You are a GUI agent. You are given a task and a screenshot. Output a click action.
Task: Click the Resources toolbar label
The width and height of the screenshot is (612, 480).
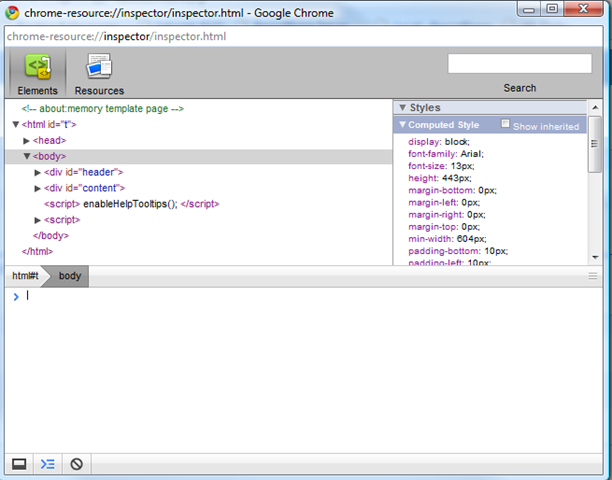[99, 91]
